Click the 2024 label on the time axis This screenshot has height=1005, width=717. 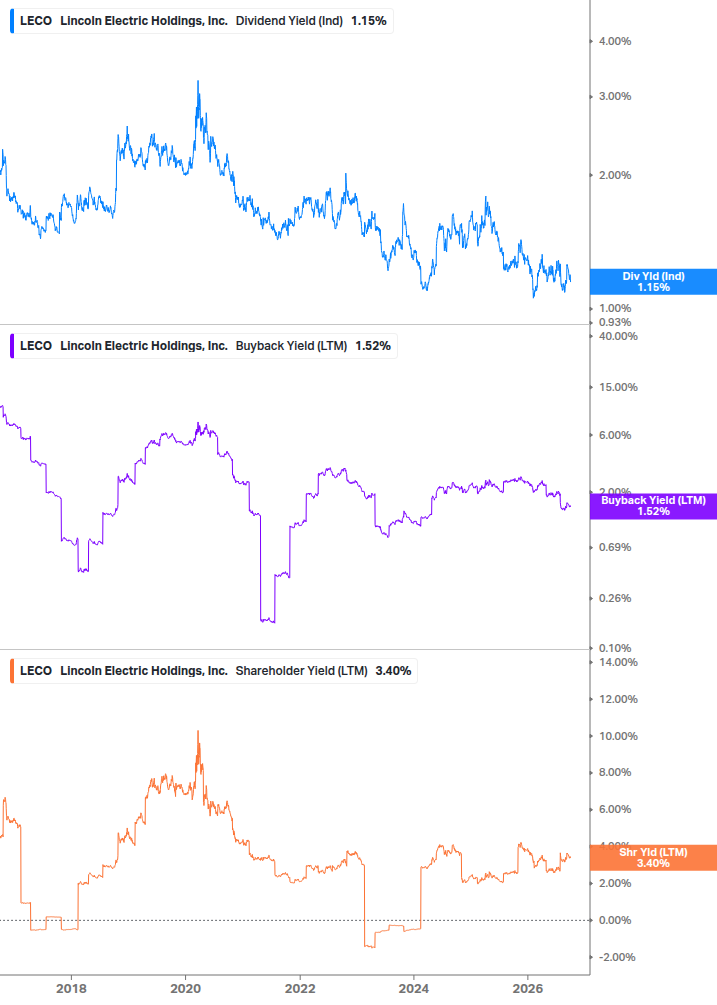414,989
